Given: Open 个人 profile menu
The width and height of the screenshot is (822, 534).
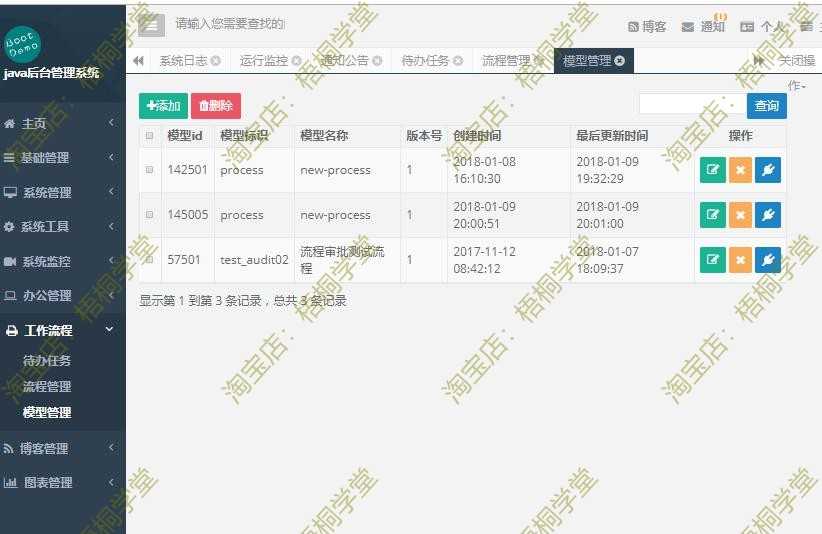Looking at the screenshot, I should (x=762, y=26).
